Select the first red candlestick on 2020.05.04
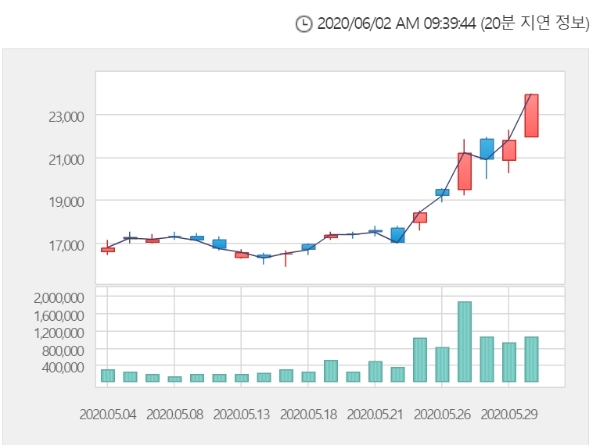 pyautogui.click(x=108, y=249)
